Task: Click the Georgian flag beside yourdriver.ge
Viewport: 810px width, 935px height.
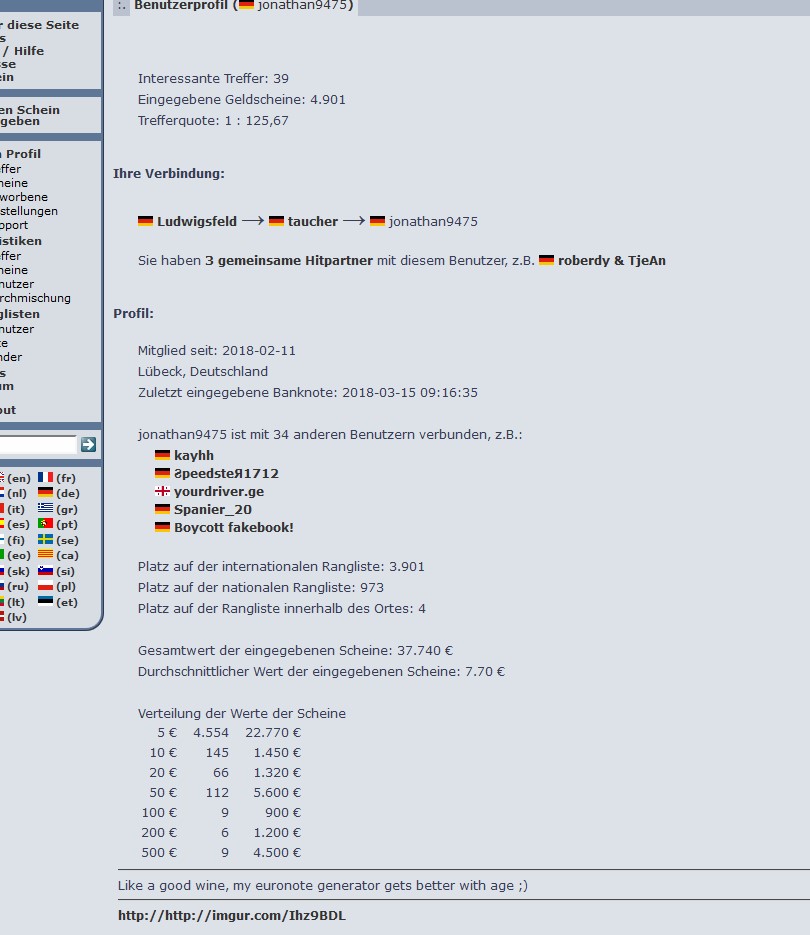Action: point(160,491)
